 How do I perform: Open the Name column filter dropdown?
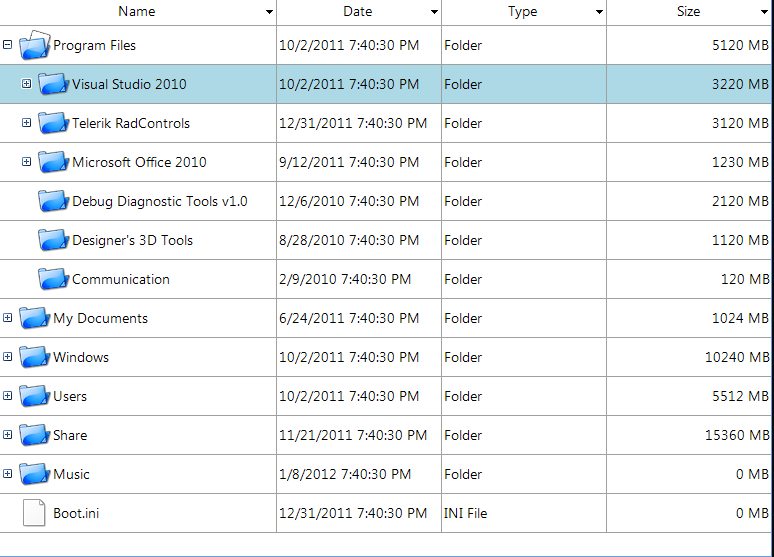[269, 12]
